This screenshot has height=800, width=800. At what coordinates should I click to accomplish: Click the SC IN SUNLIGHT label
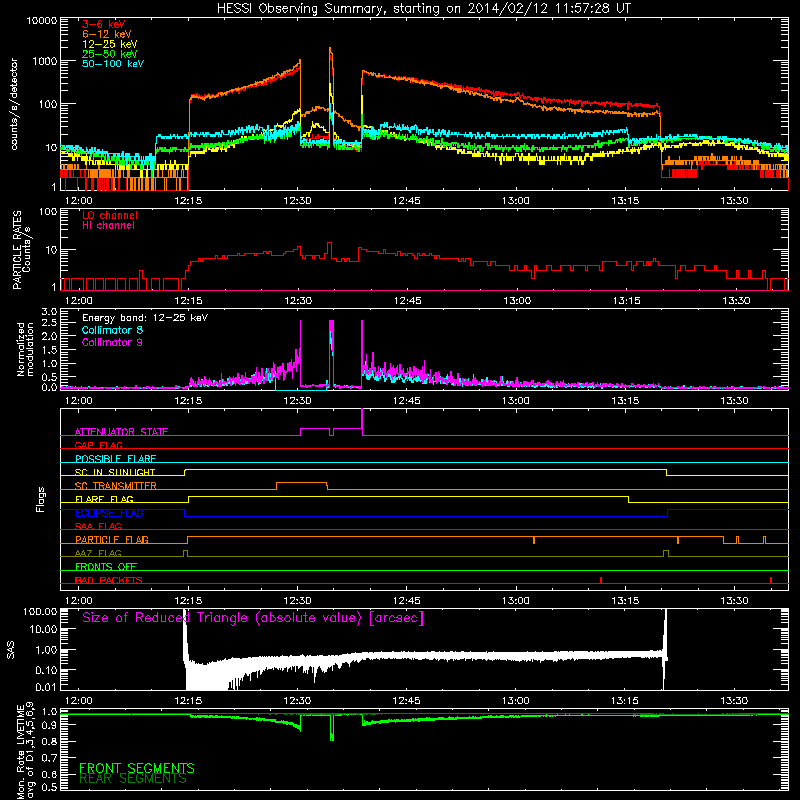pos(115,472)
